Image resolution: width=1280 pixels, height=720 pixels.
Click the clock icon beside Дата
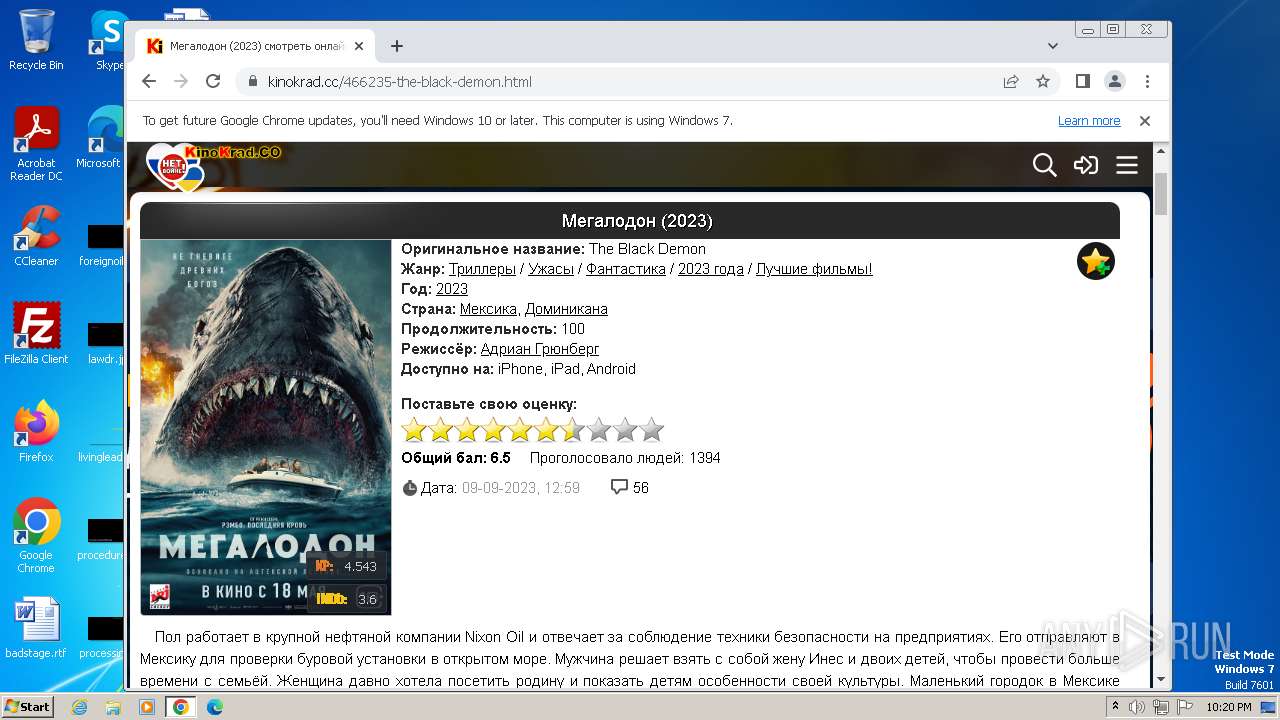click(409, 488)
